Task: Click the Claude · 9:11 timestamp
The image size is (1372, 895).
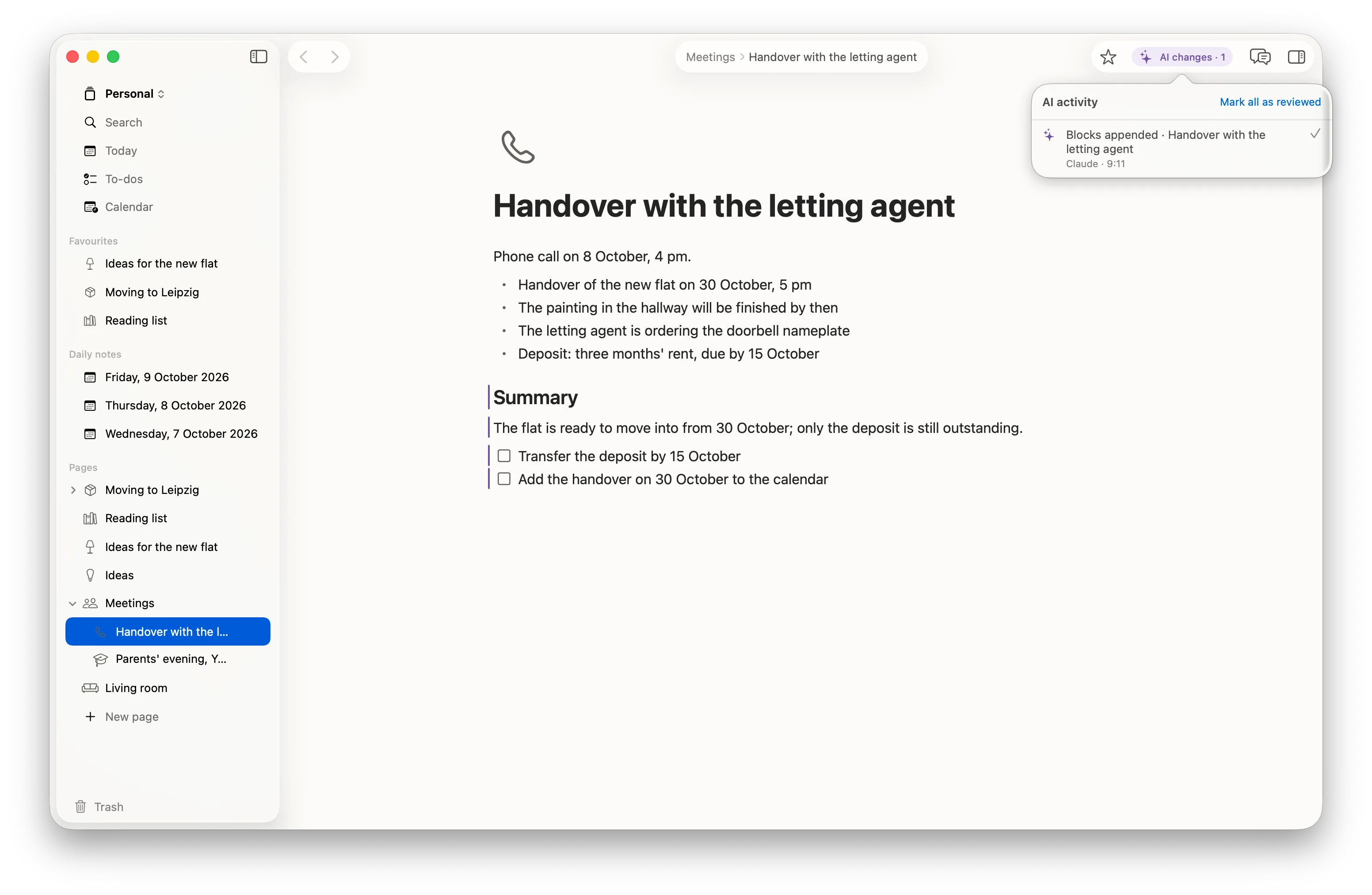Action: [x=1095, y=164]
